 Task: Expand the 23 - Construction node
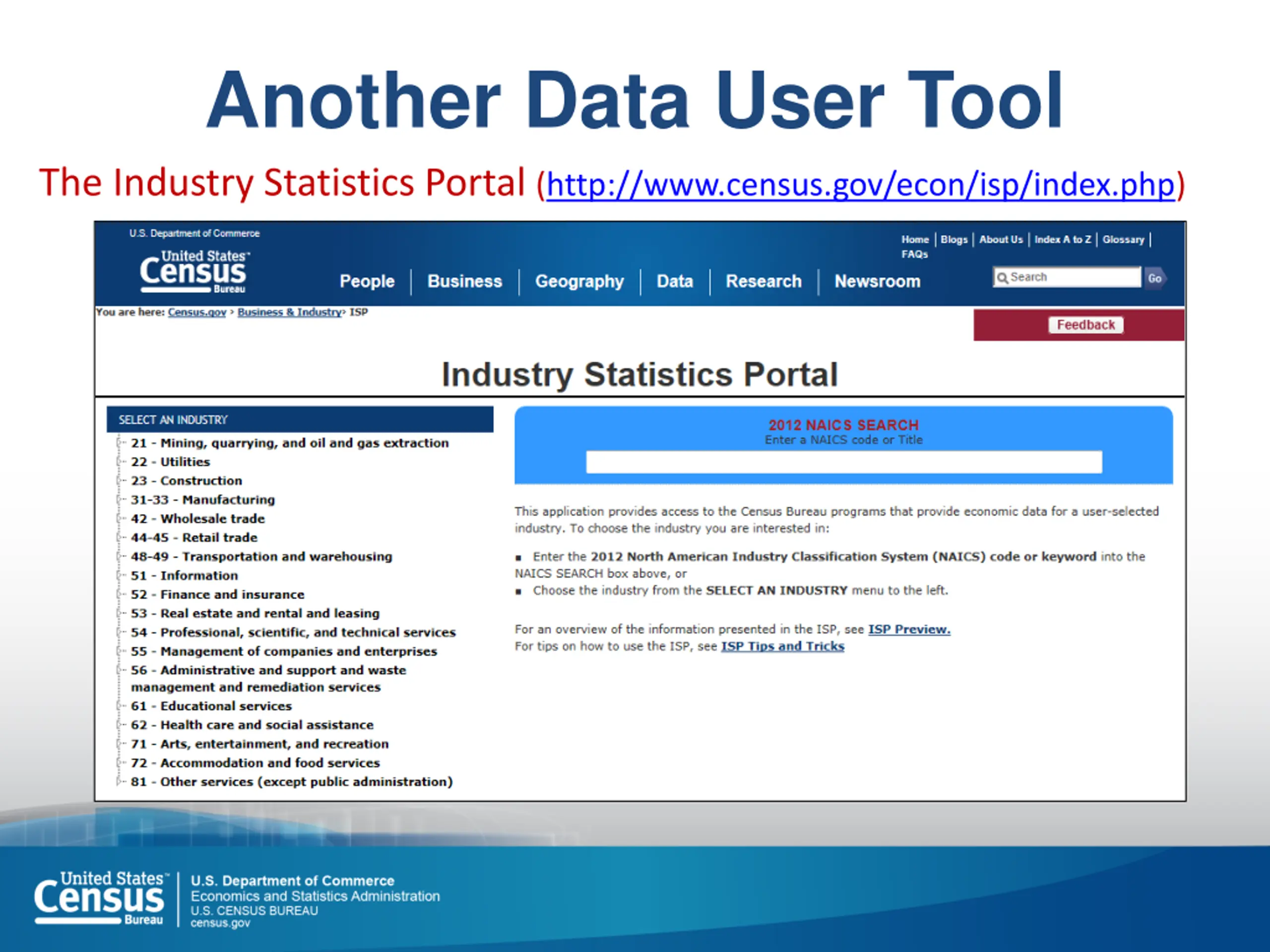tap(120, 480)
